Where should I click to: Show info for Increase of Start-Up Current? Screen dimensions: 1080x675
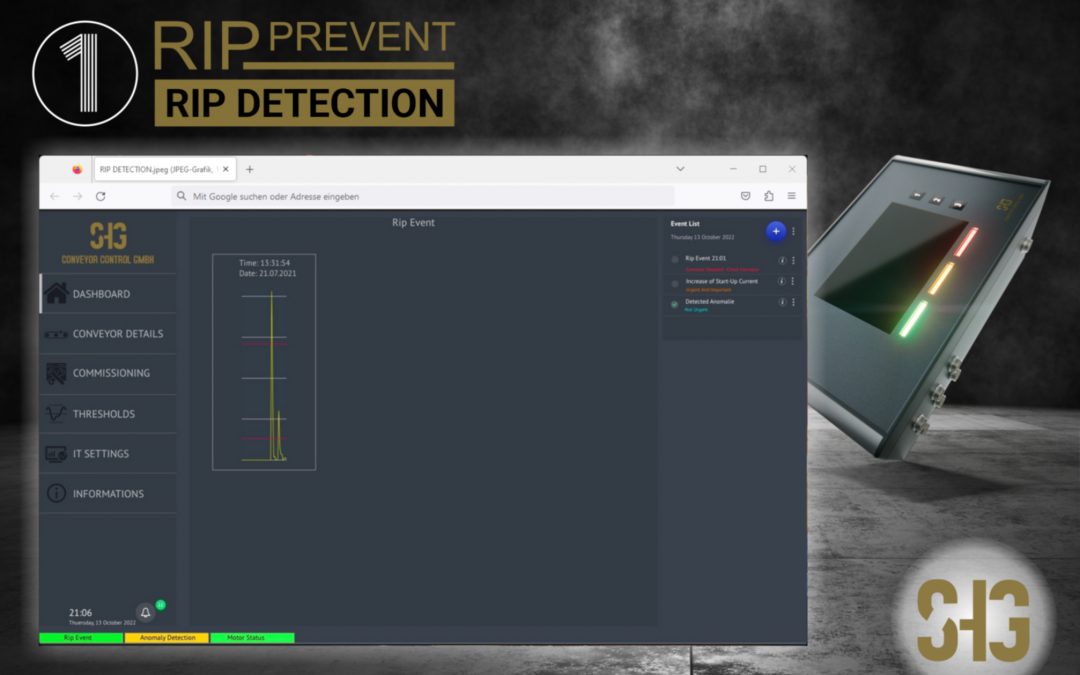(782, 281)
